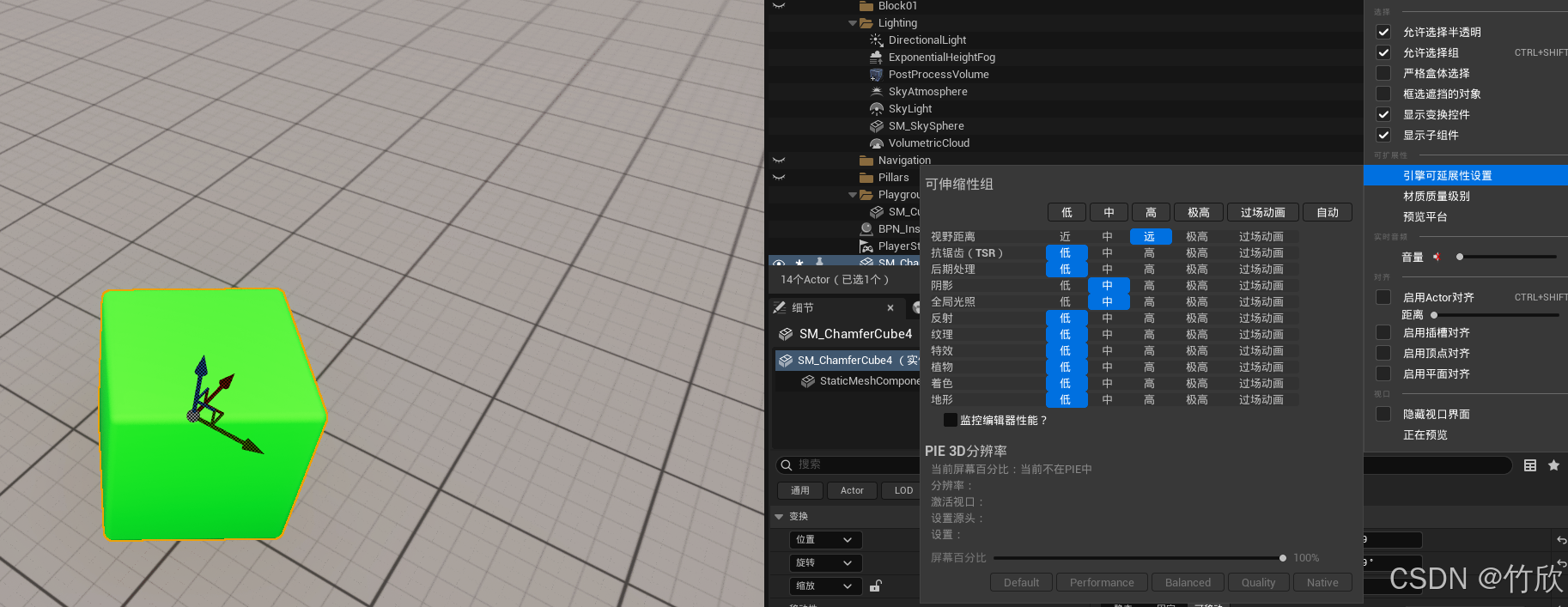
Task: Toggle 允许选择半透明 checkbox
Action: [1383, 32]
